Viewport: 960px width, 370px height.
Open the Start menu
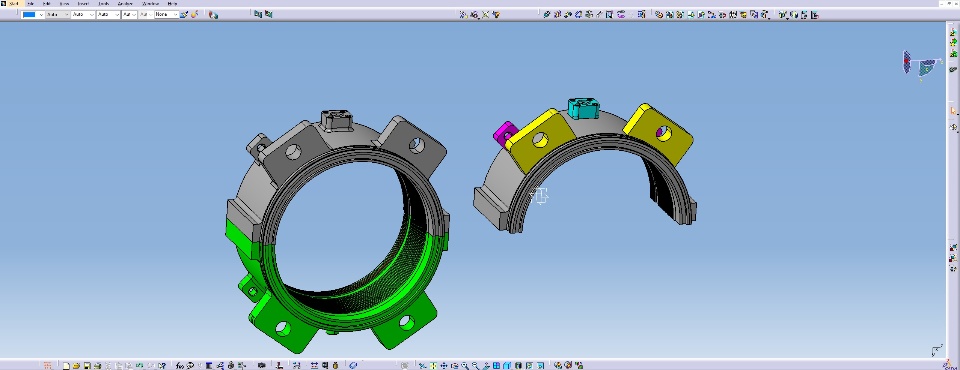(x=14, y=4)
